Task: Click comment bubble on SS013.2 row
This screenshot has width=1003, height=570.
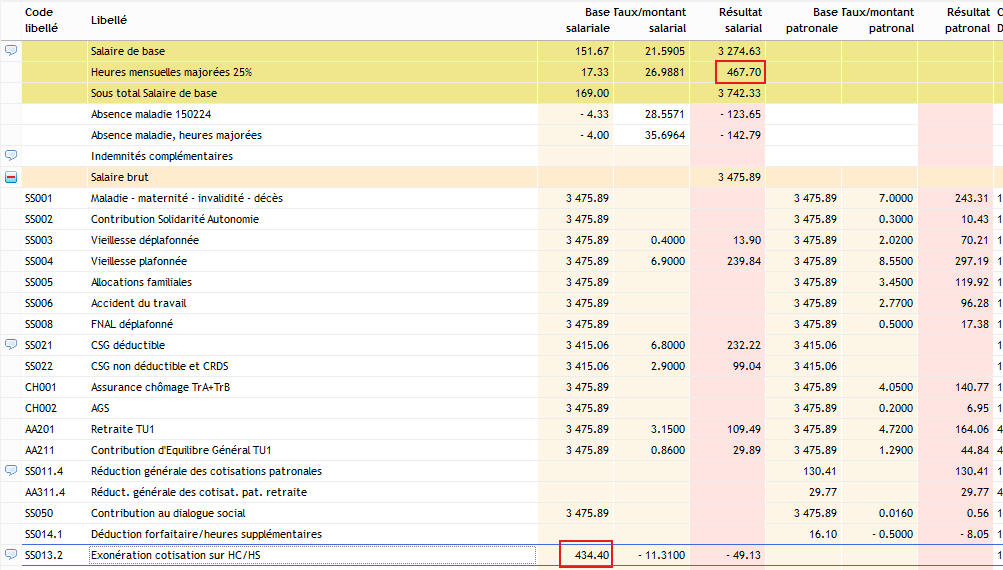Action: pyautogui.click(x=11, y=554)
